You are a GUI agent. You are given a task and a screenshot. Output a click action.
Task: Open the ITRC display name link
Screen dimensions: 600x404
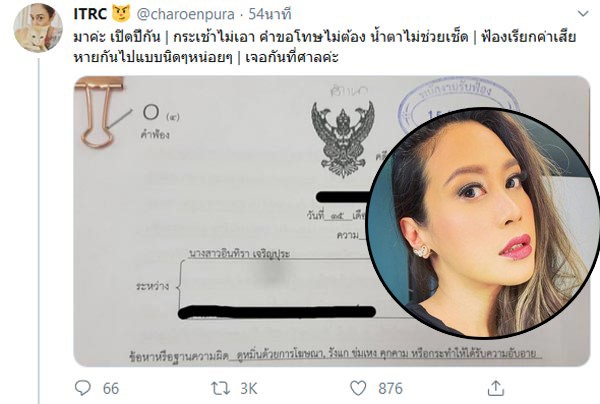click(90, 14)
